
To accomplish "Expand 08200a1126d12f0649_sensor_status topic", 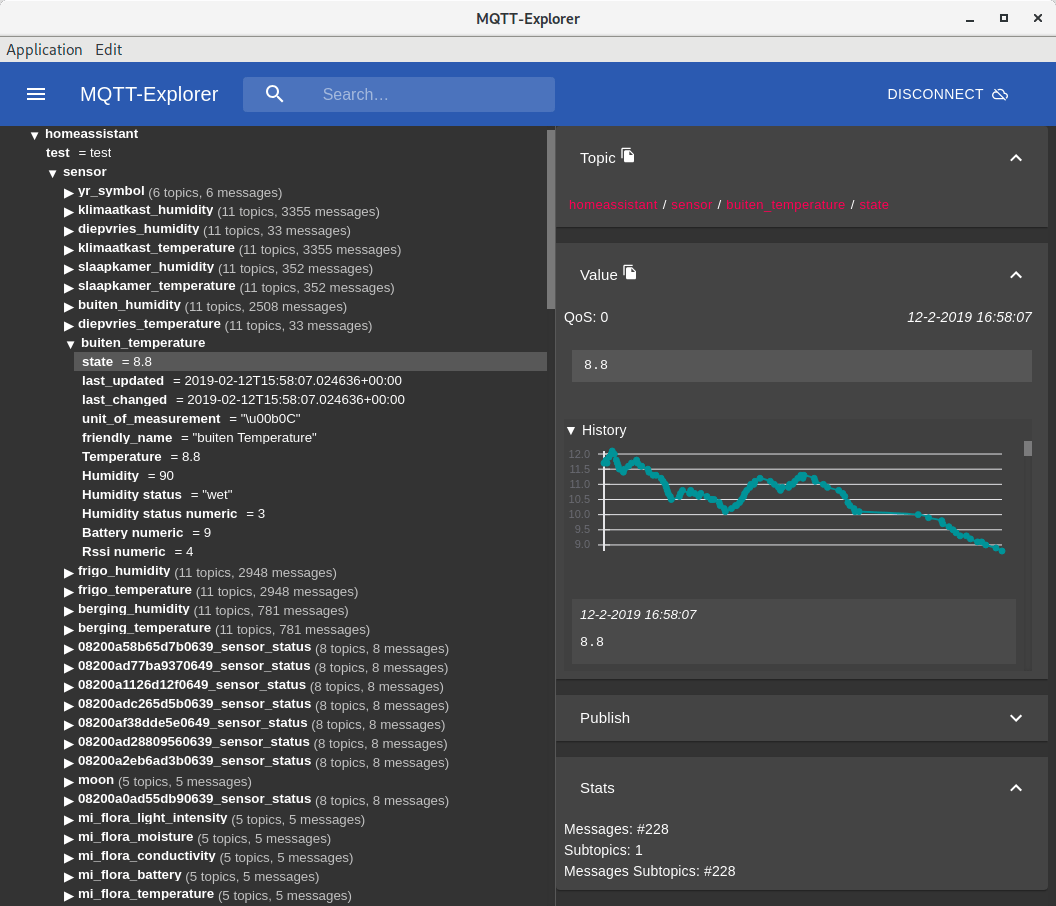I will pos(69,686).
